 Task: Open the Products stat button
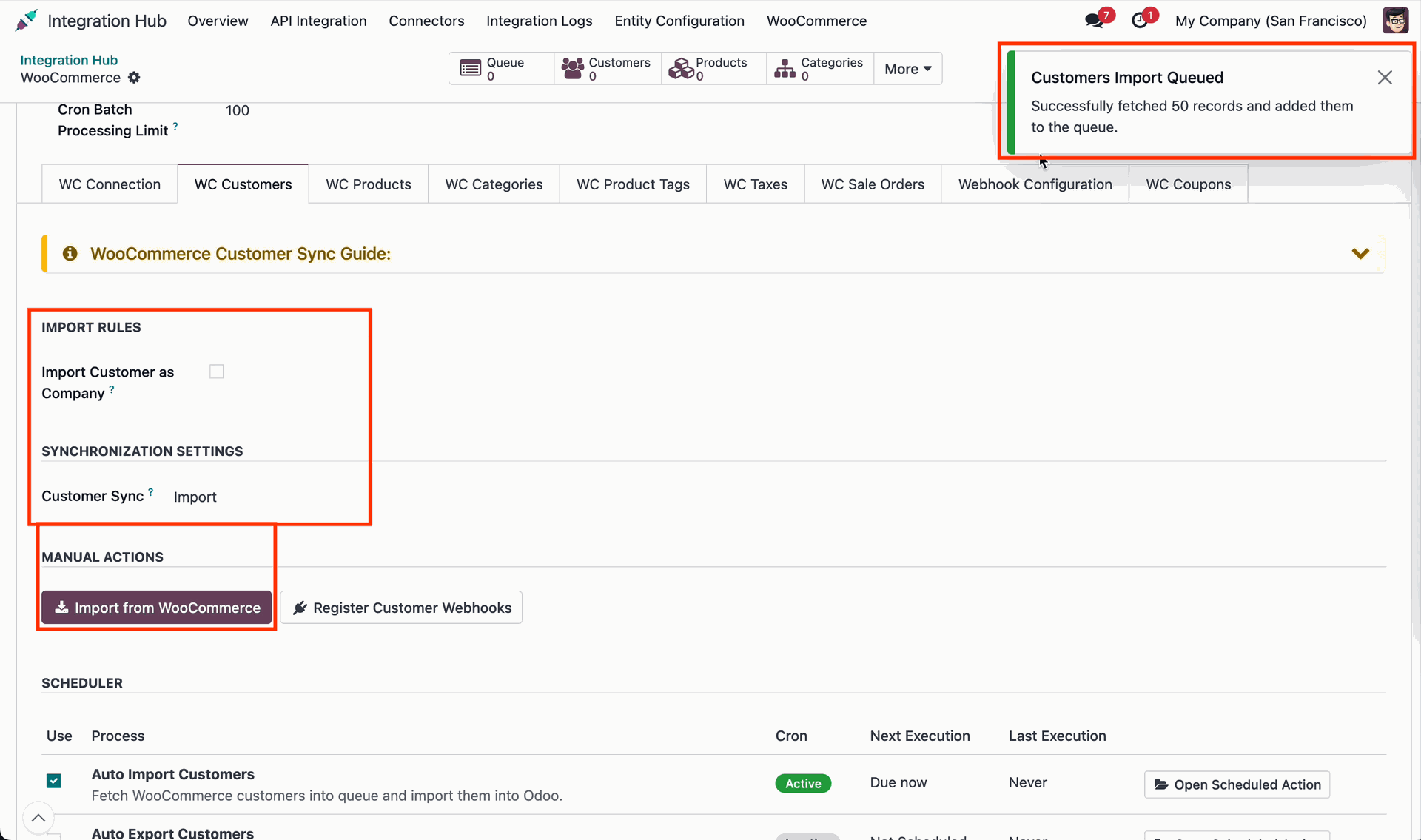[x=713, y=69]
